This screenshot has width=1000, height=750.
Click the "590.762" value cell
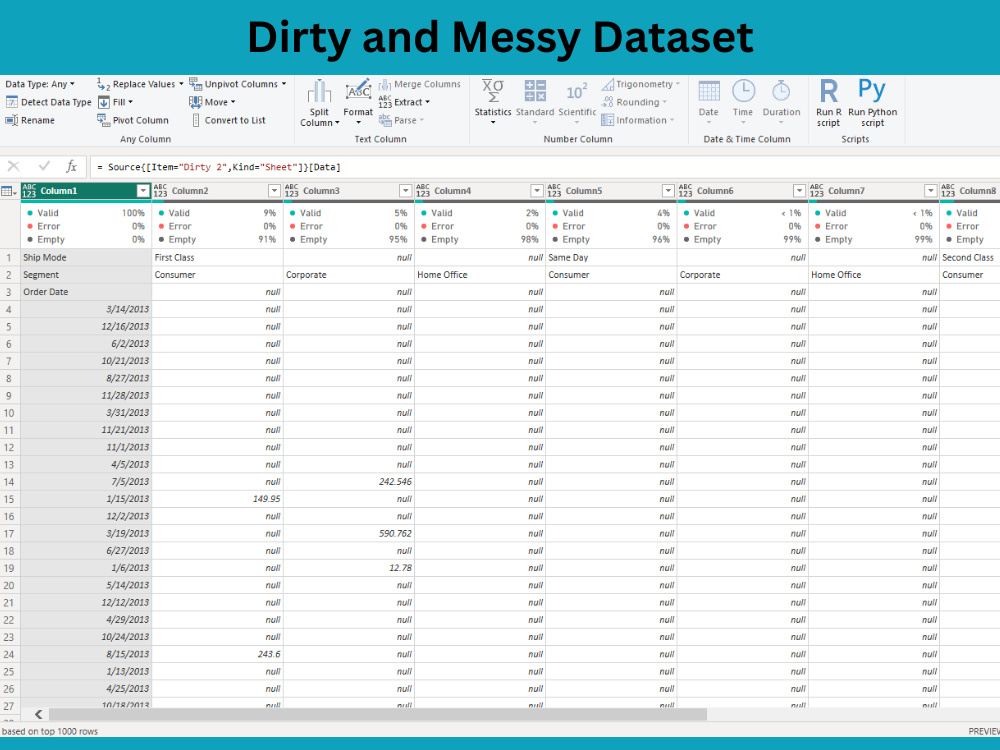coord(348,533)
